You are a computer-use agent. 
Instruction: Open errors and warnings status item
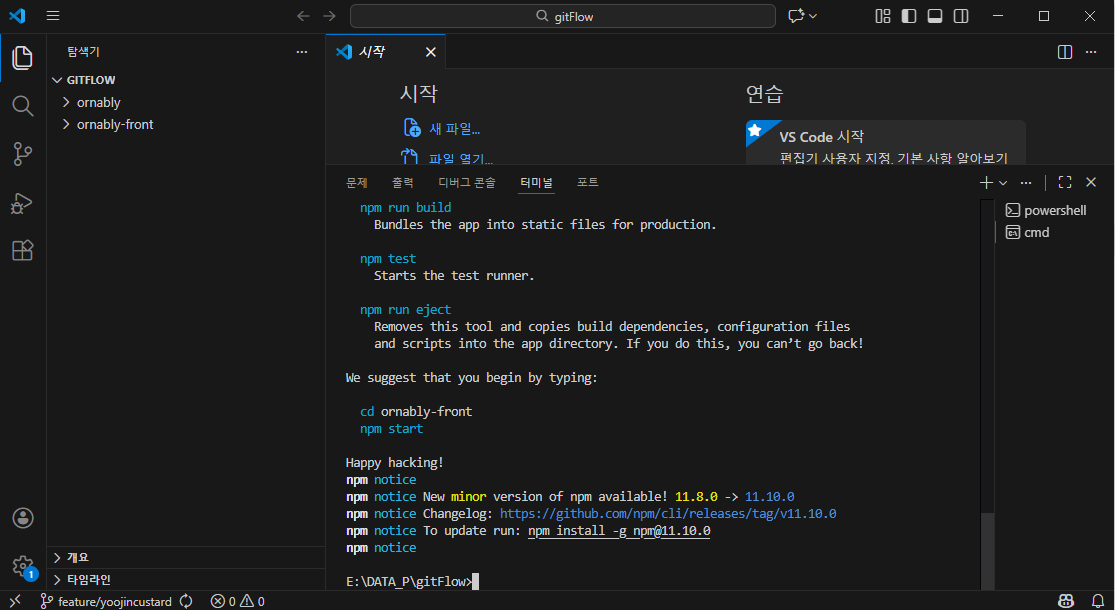(x=238, y=601)
